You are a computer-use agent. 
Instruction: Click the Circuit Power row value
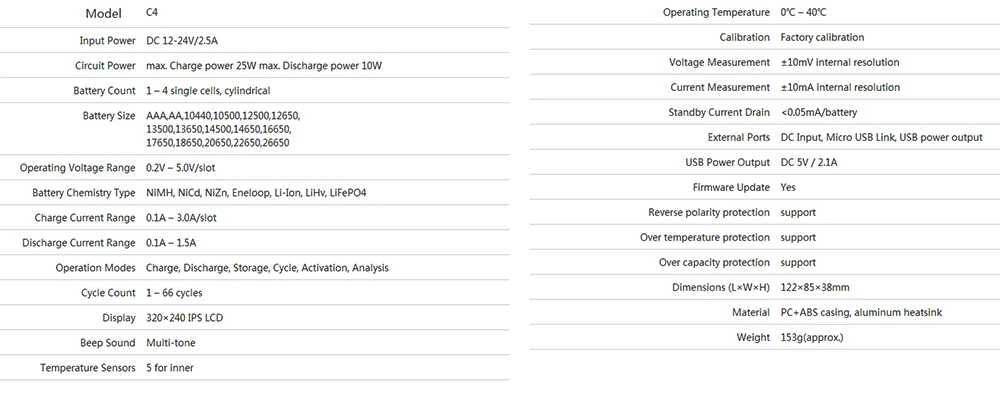click(x=264, y=66)
